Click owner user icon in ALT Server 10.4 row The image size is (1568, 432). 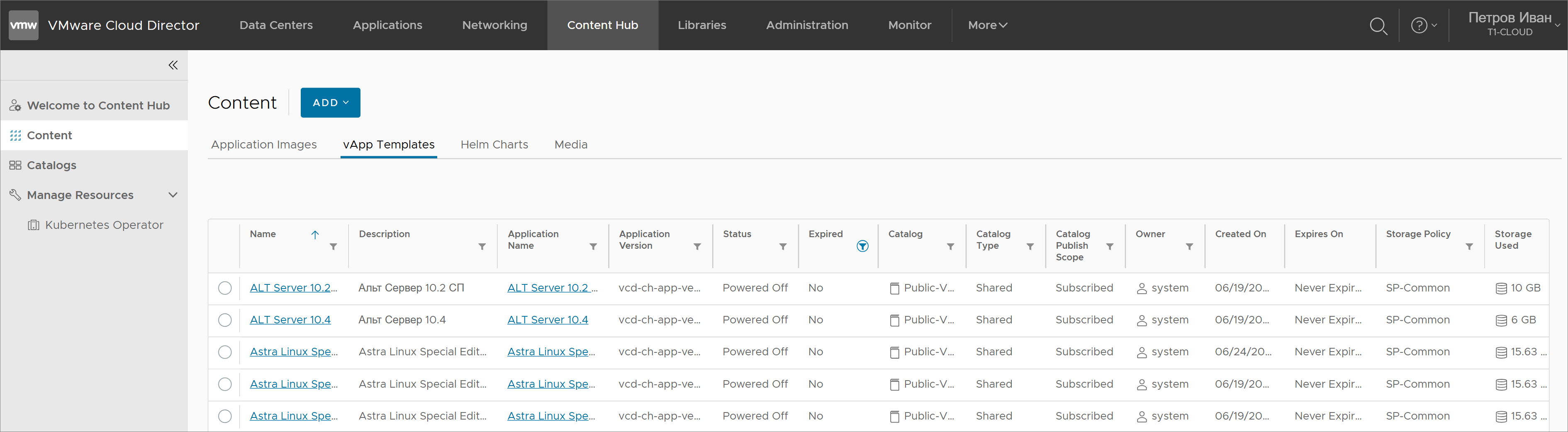click(1142, 320)
